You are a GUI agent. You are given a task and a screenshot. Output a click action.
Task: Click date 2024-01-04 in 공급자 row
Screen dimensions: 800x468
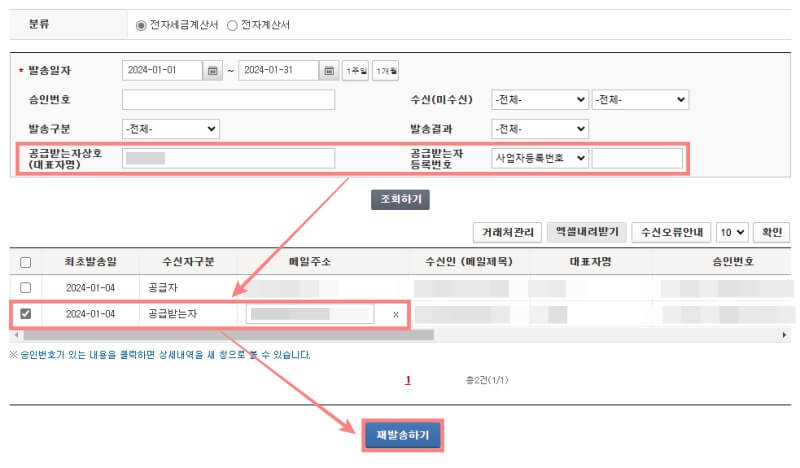pyautogui.click(x=90, y=288)
